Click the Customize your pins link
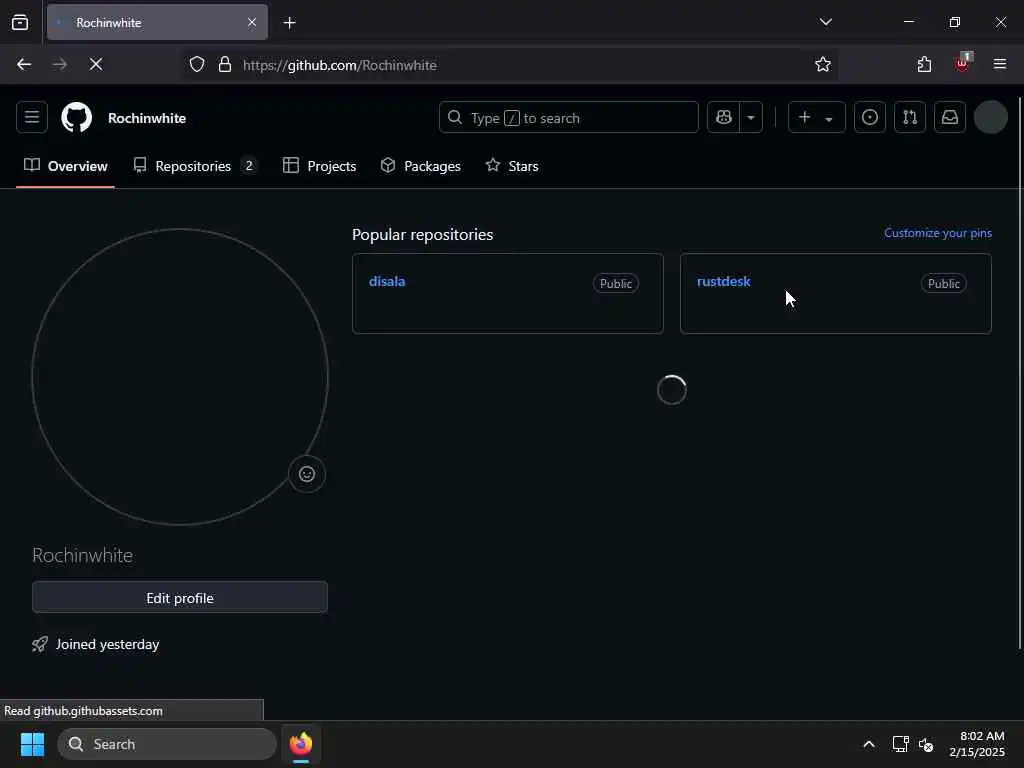Screen dimensions: 1024x768 (938, 233)
